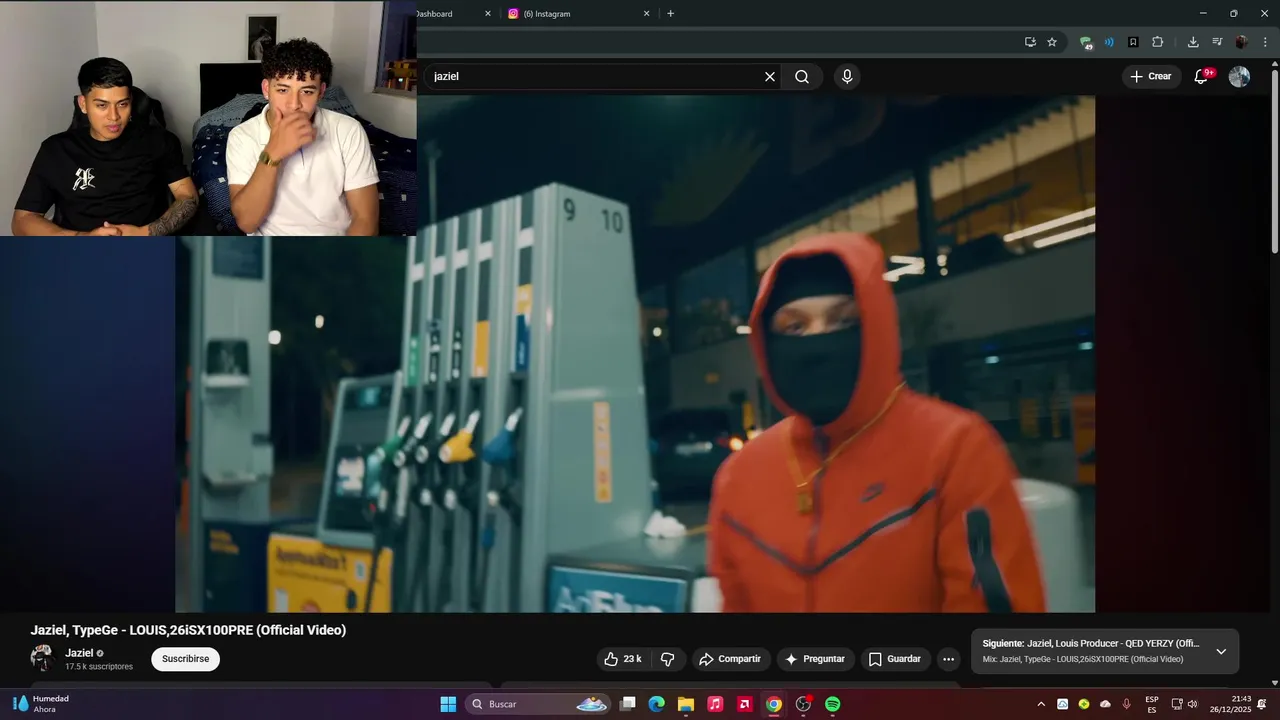Open Task View on the taskbar
This screenshot has height=720, width=1280.
pos(627,704)
